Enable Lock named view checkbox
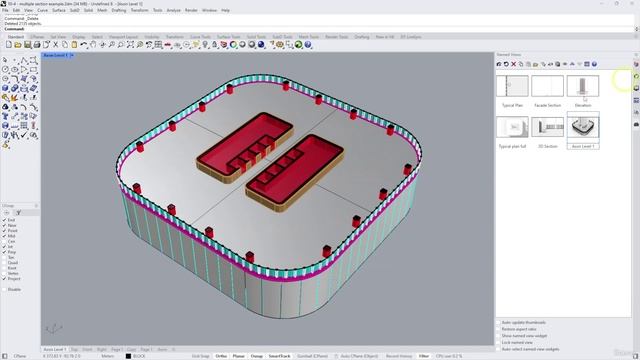The image size is (640, 360). click(498, 342)
